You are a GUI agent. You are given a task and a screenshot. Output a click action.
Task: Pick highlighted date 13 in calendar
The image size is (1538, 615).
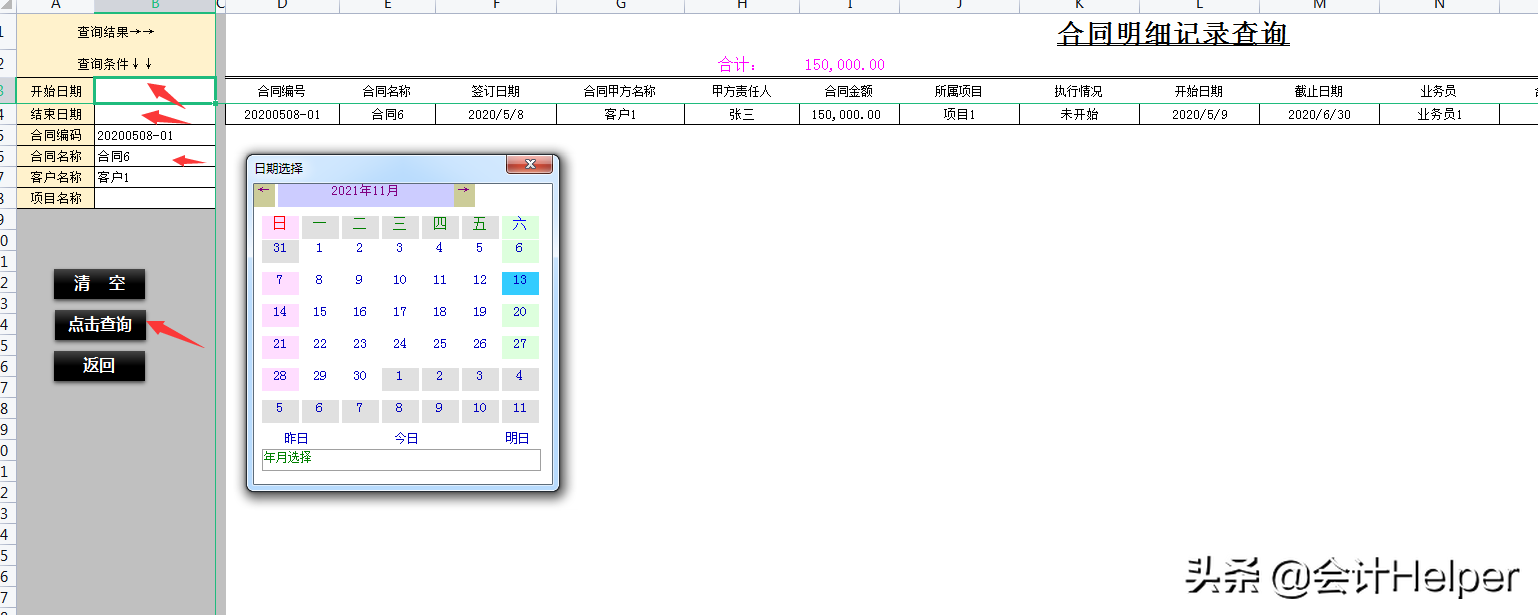pyautogui.click(x=520, y=283)
